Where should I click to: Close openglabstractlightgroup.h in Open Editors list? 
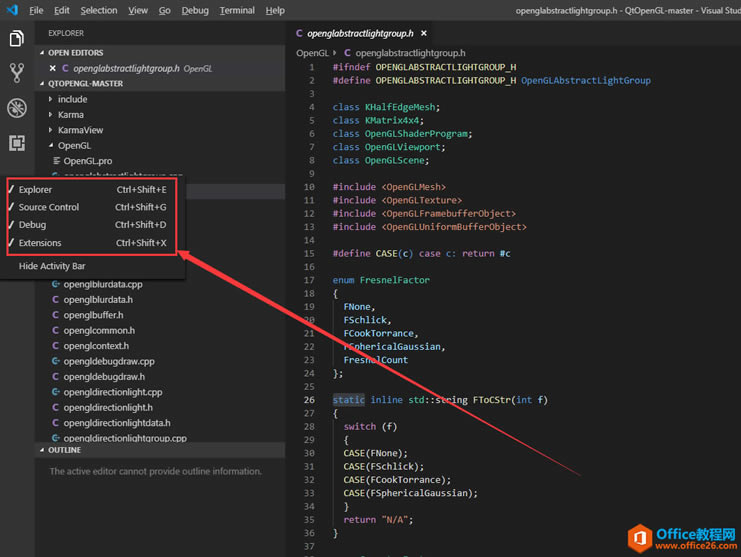pyautogui.click(x=52, y=69)
